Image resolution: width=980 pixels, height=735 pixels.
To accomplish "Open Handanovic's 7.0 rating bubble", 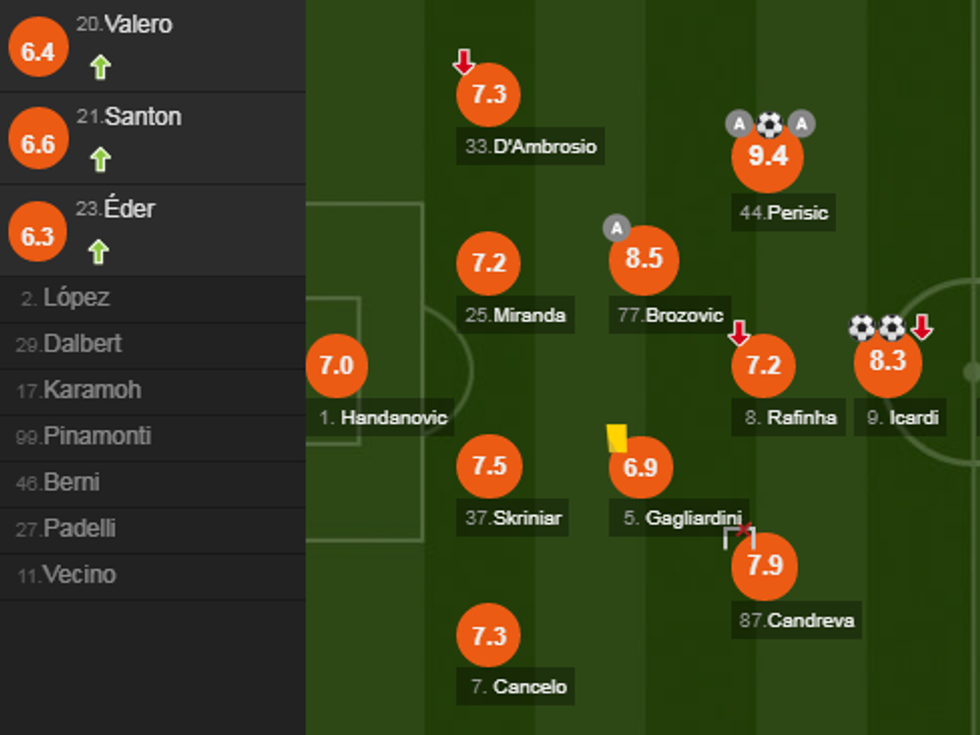I will (x=337, y=366).
